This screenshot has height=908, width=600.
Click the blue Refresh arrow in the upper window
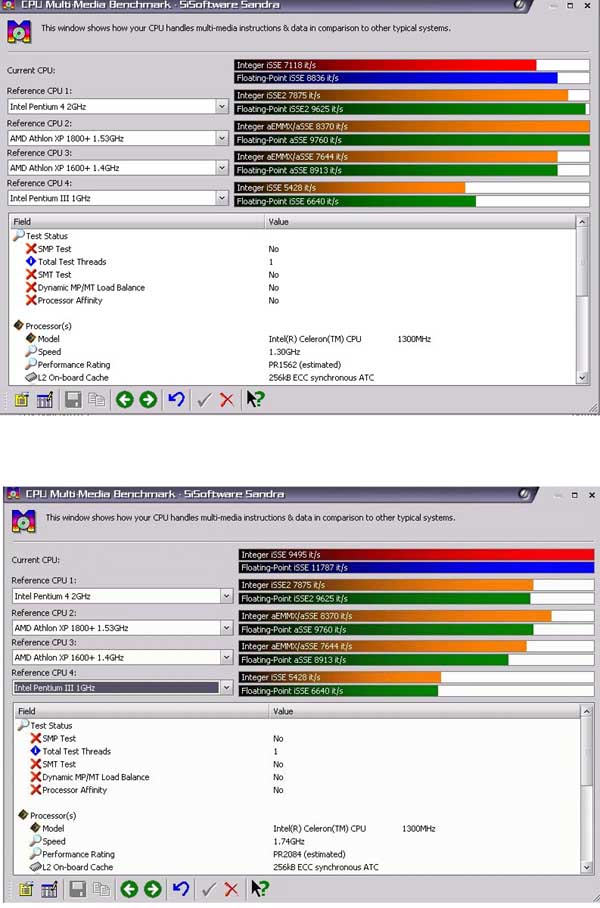176,400
